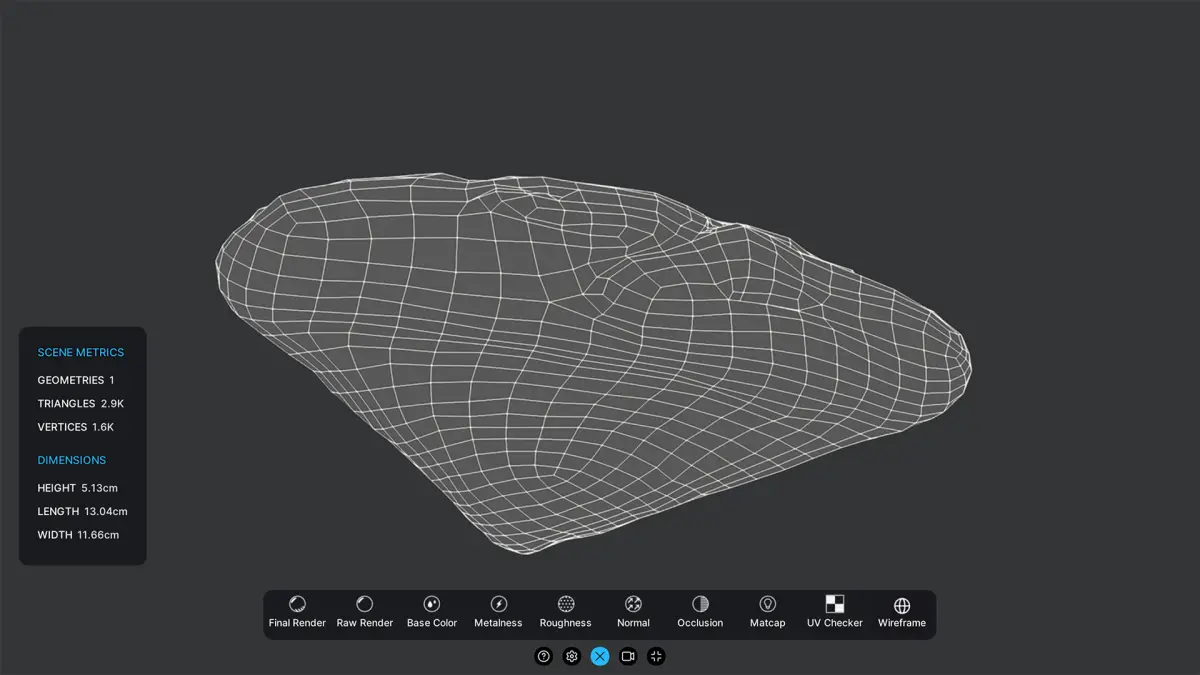Click the SCENE METRICS heading
This screenshot has height=675, width=1200.
[x=81, y=352]
